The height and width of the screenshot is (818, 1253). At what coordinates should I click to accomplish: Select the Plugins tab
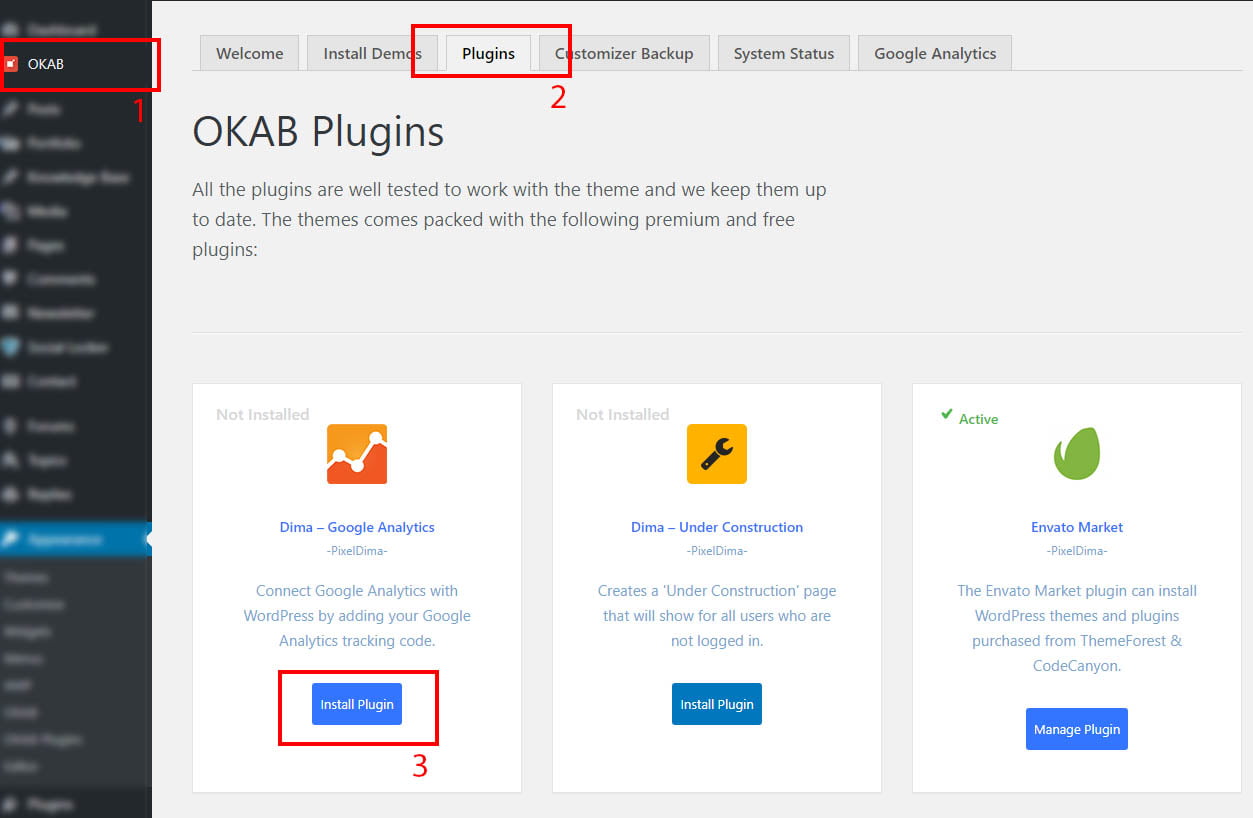488,53
